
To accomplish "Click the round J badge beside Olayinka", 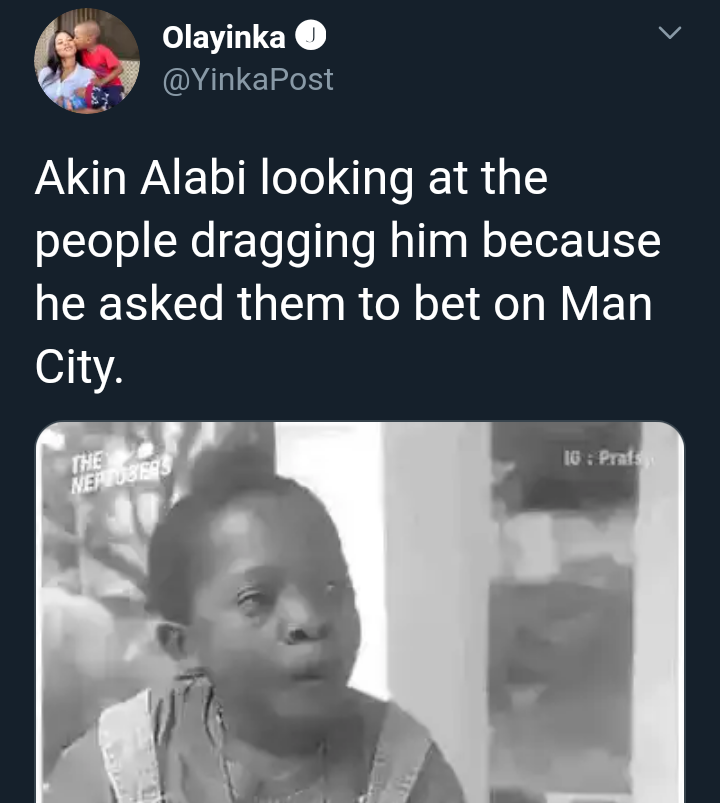I will click(x=310, y=35).
